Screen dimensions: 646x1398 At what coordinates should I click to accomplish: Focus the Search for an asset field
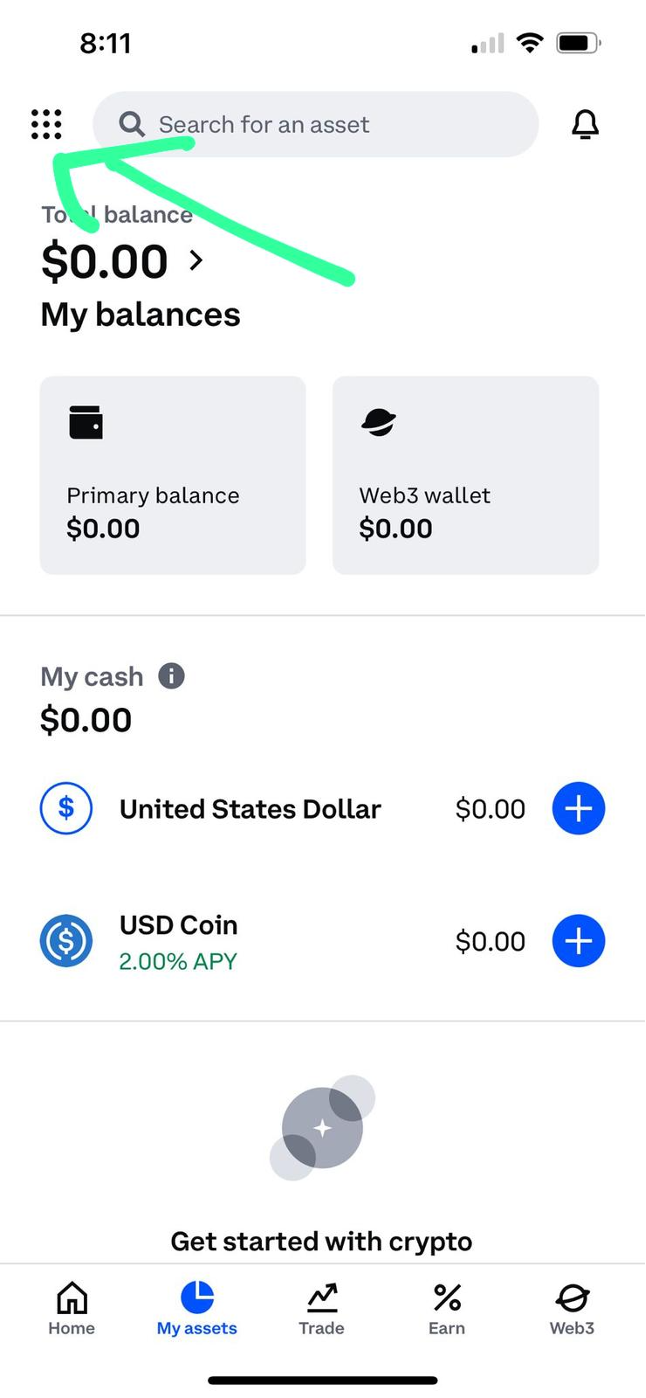[x=330, y=124]
